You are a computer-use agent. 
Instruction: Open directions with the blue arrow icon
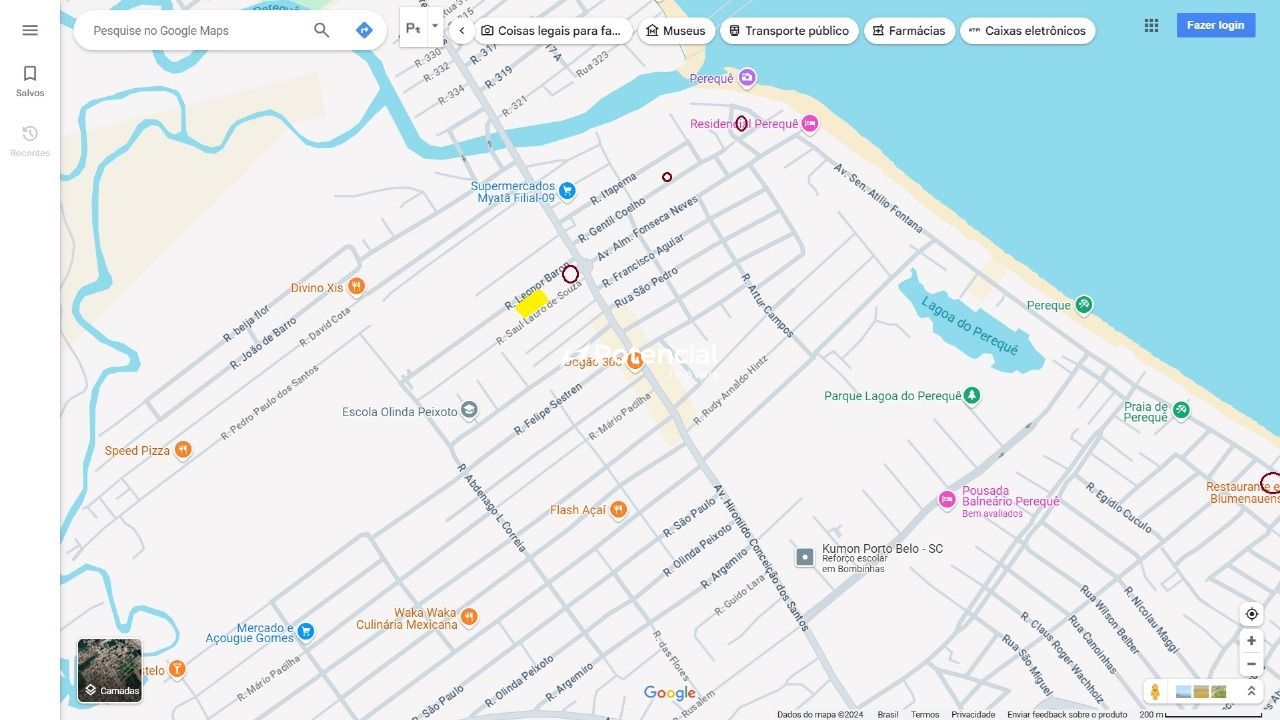[x=364, y=30]
